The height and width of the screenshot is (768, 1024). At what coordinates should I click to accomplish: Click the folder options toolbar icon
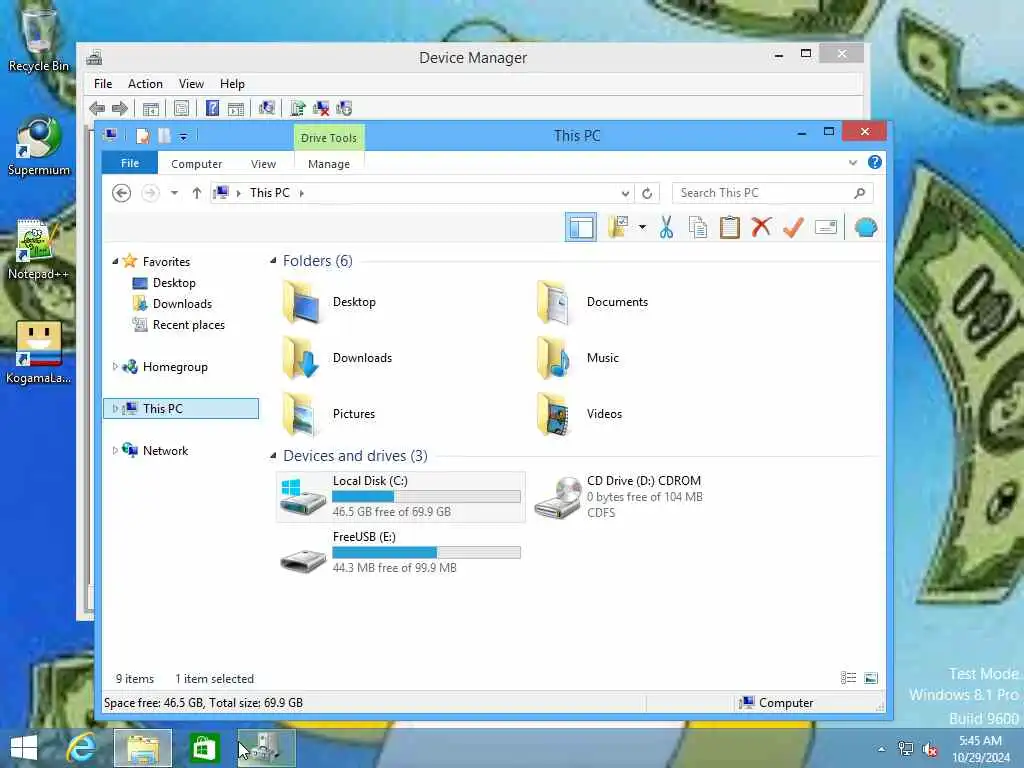pyautogui.click(x=618, y=227)
